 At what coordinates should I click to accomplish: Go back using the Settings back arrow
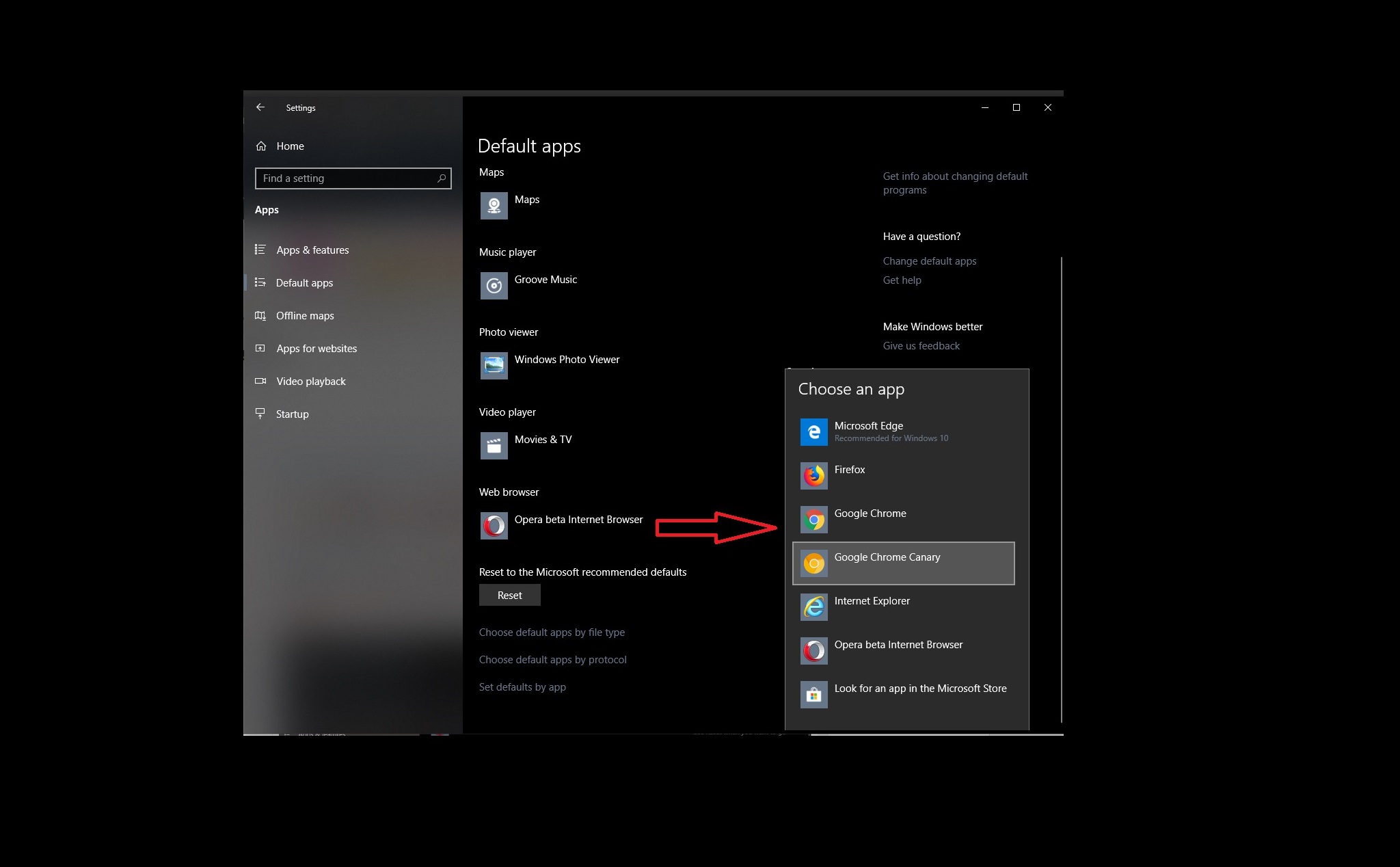[260, 107]
